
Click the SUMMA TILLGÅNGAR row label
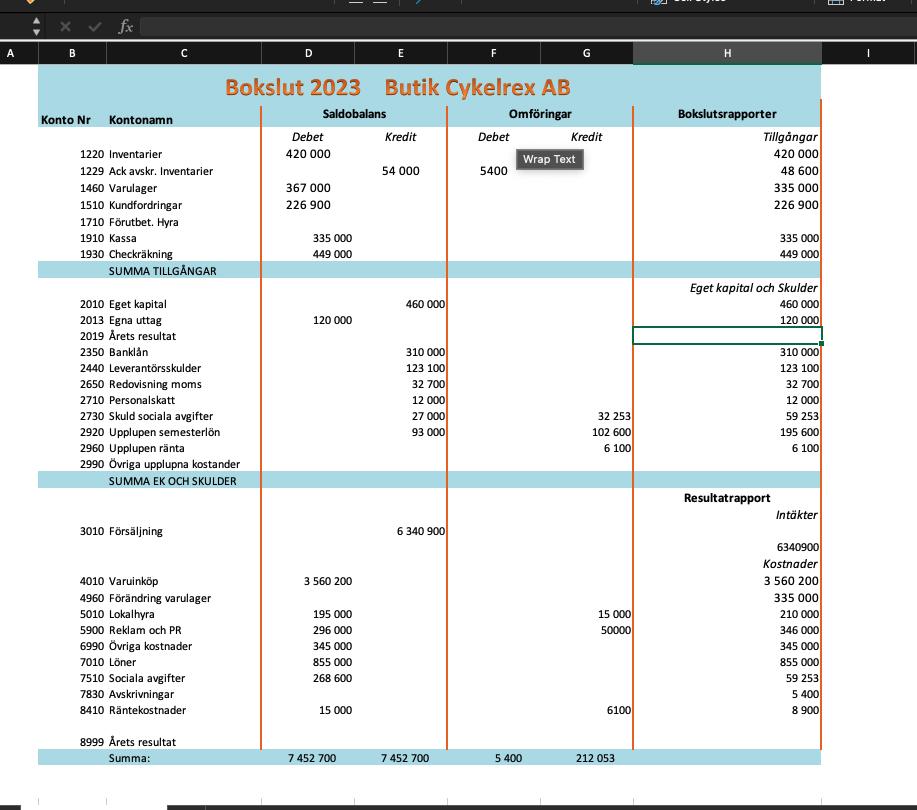coord(162,271)
